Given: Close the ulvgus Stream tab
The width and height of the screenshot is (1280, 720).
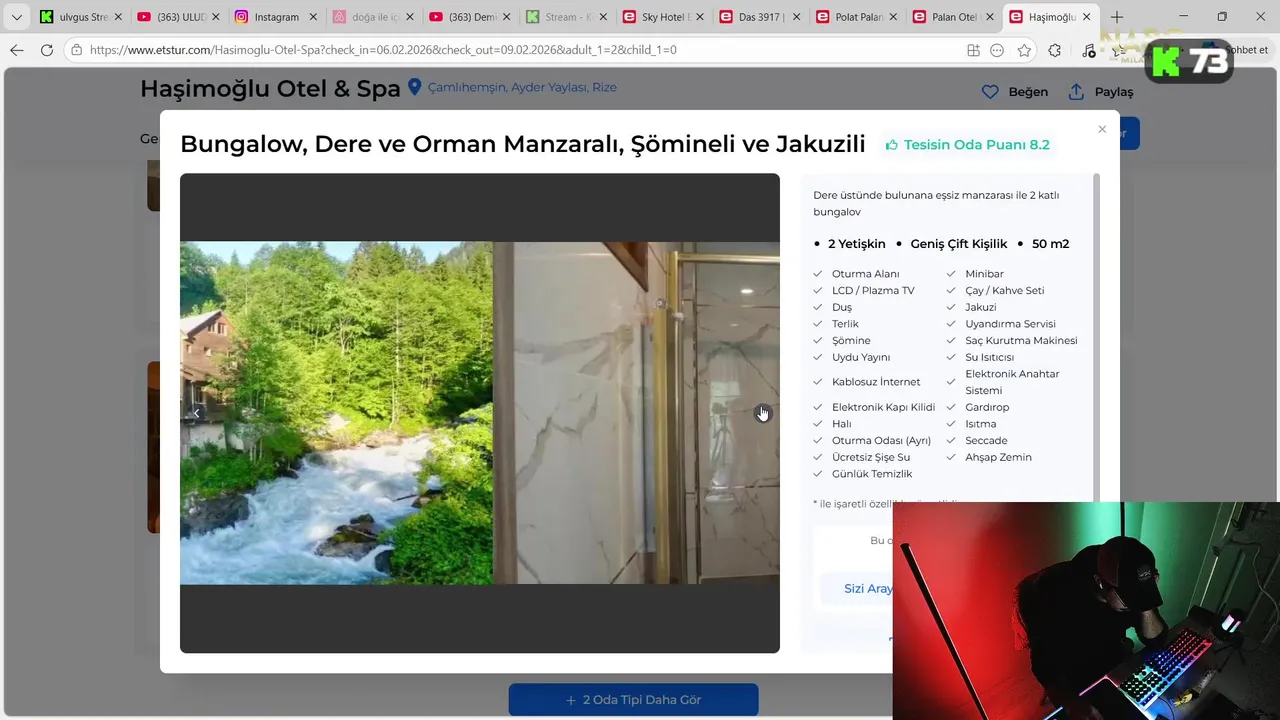Looking at the screenshot, I should 119,17.
